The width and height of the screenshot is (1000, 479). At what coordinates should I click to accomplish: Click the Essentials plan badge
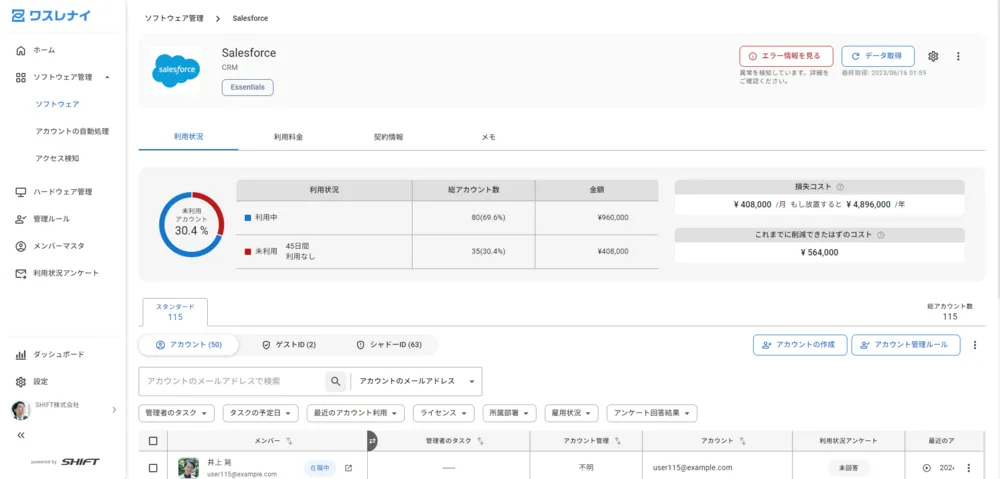click(x=247, y=87)
